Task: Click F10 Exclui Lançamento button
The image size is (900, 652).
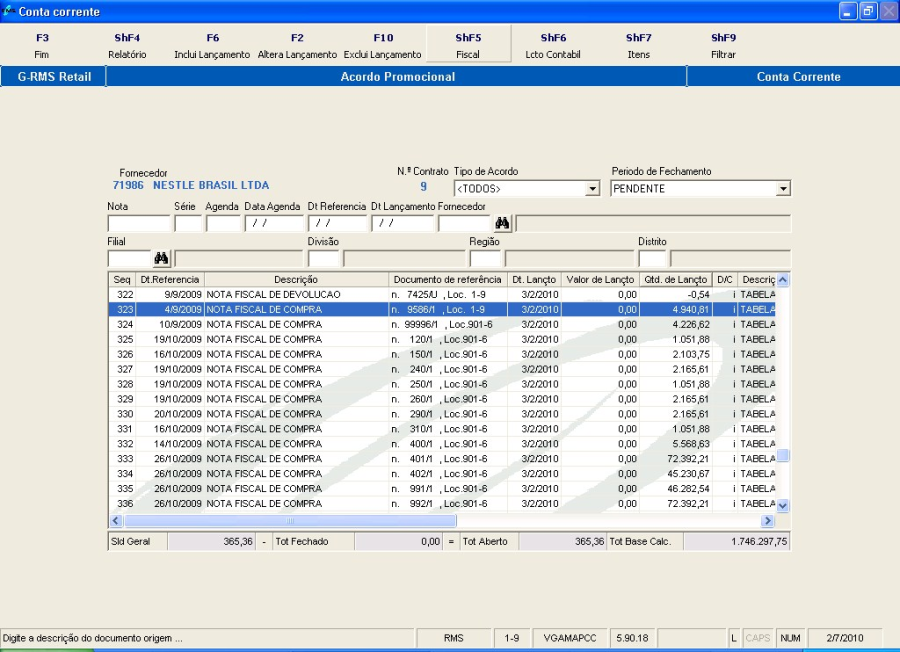Action: point(383,45)
